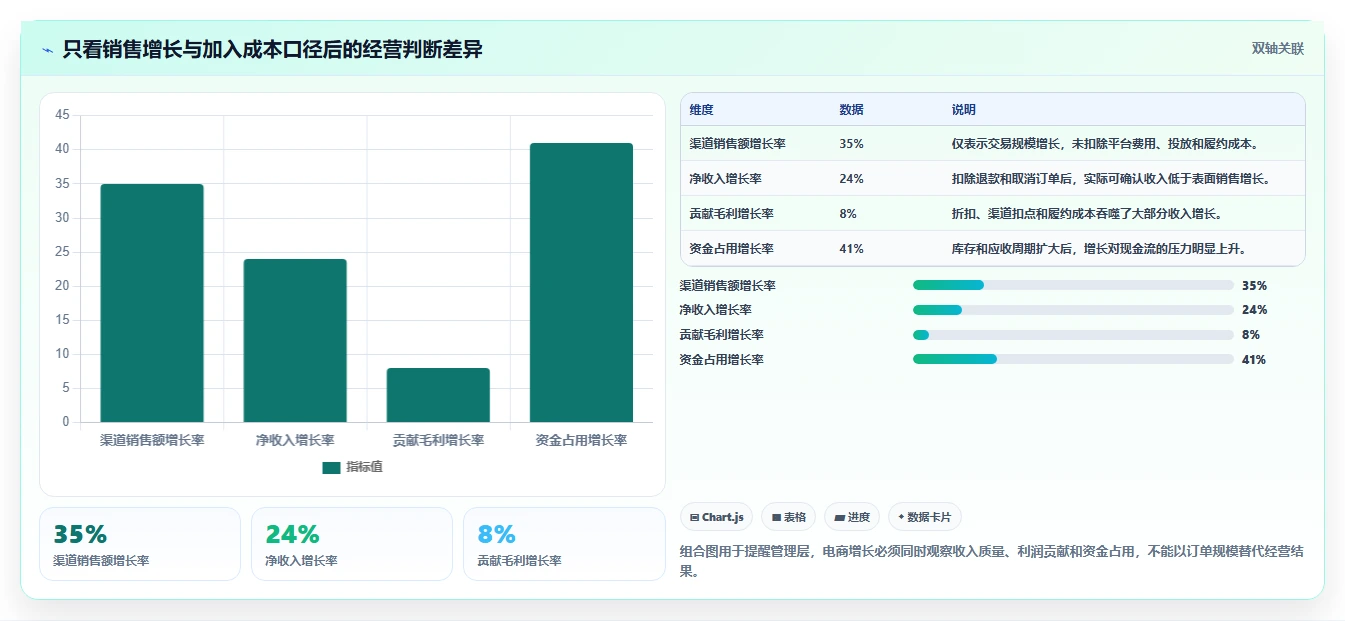The width and height of the screenshot is (1345, 621).
Task: Click the 渠道销售额增长率 35% progress bar
Action: (1073, 285)
